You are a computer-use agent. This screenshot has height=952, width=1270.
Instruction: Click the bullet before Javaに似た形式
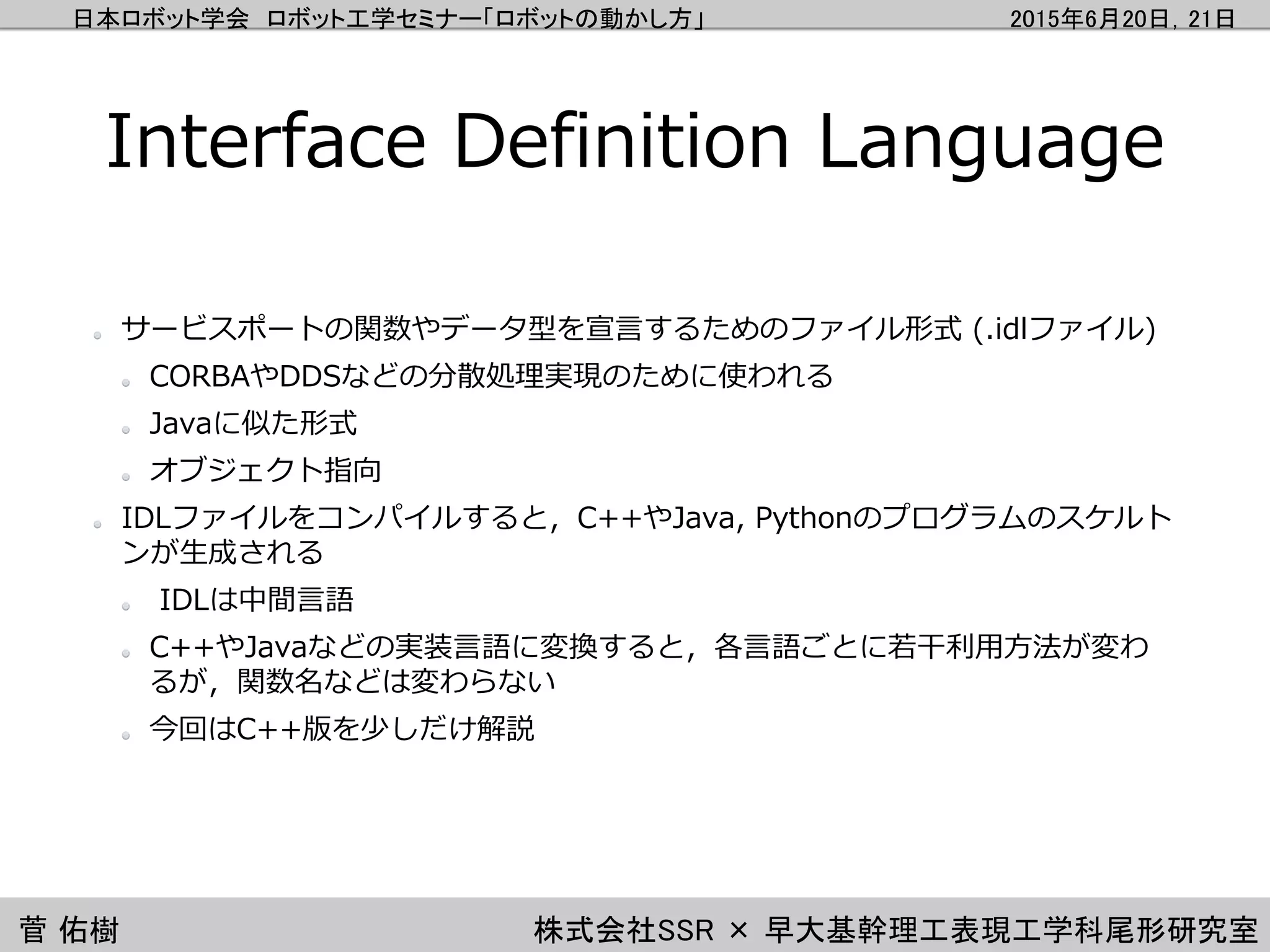126,430
